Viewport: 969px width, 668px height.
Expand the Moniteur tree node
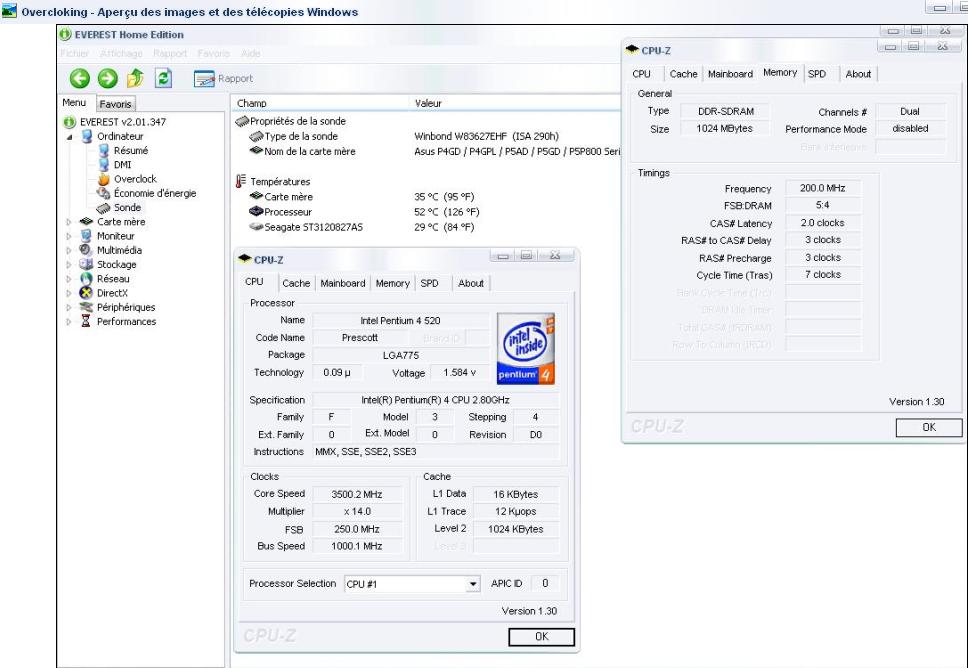69,236
